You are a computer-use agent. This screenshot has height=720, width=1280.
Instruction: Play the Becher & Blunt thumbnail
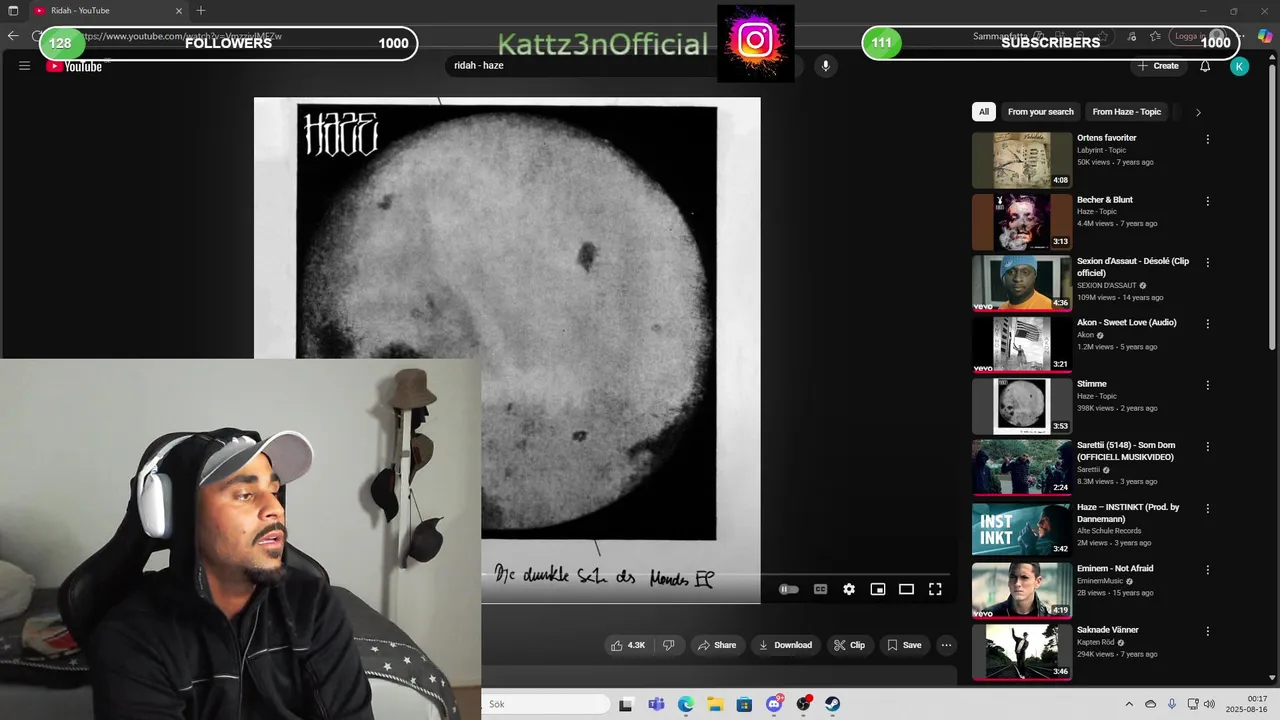pyautogui.click(x=1021, y=221)
